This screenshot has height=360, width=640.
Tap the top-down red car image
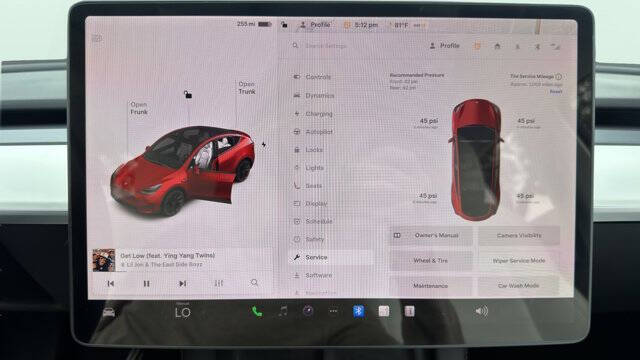(476, 159)
